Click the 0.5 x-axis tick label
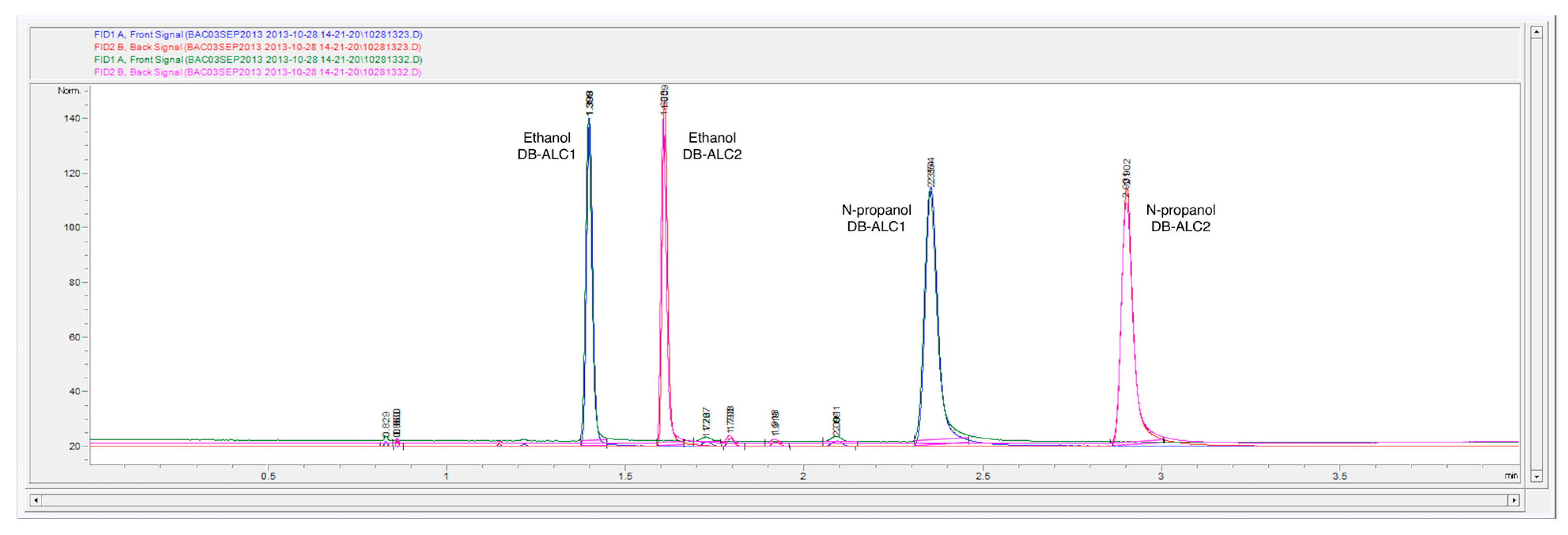The image size is (1568, 535). coord(268,476)
